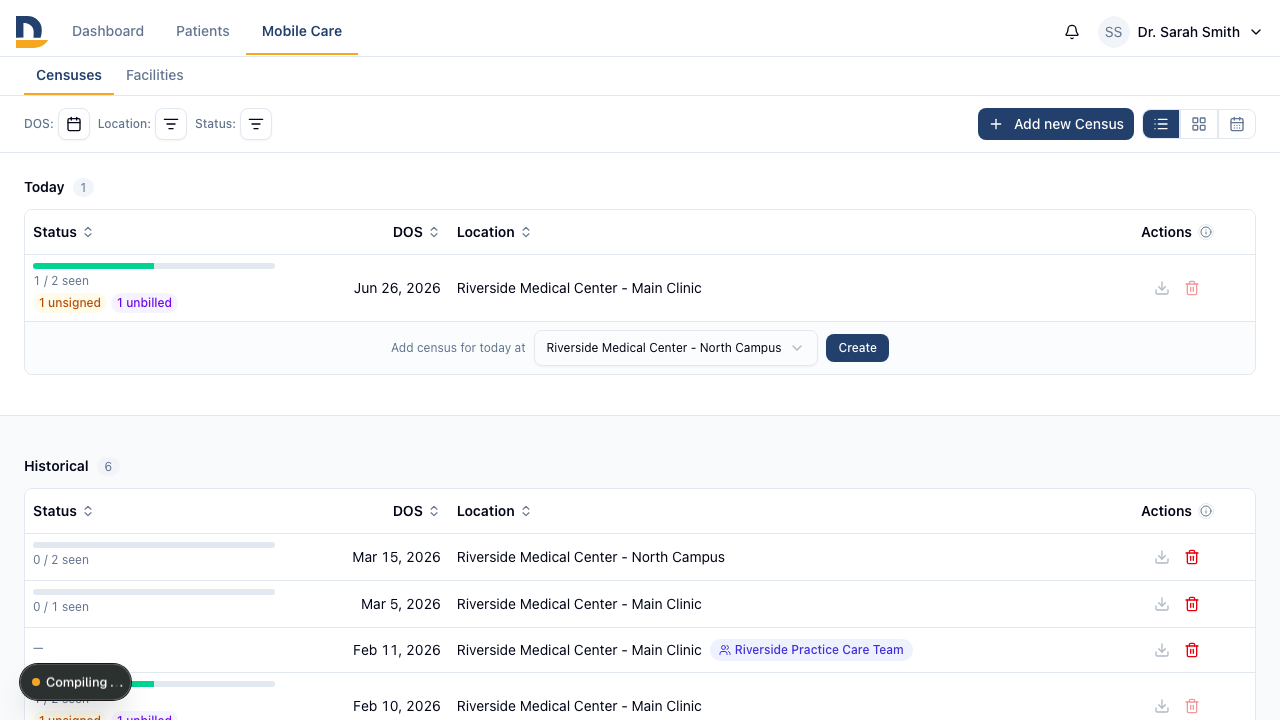Open Status filter icon

[x=256, y=124]
